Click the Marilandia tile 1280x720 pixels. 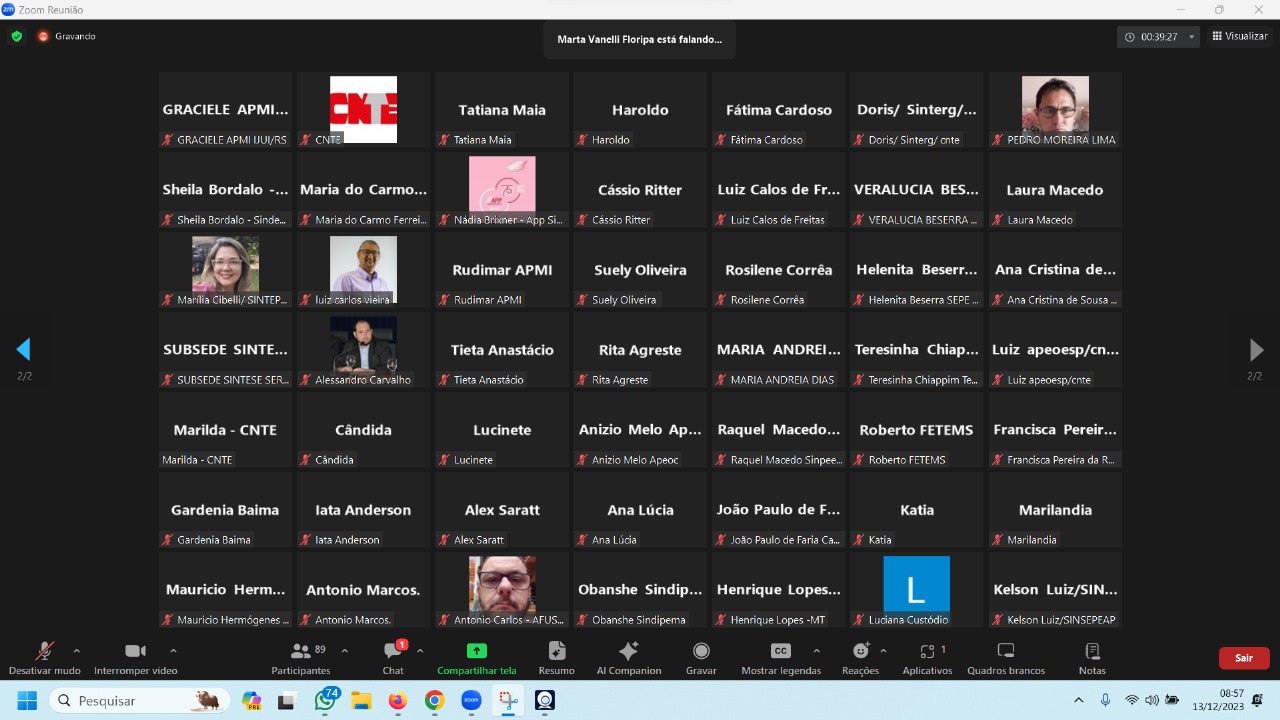1055,509
